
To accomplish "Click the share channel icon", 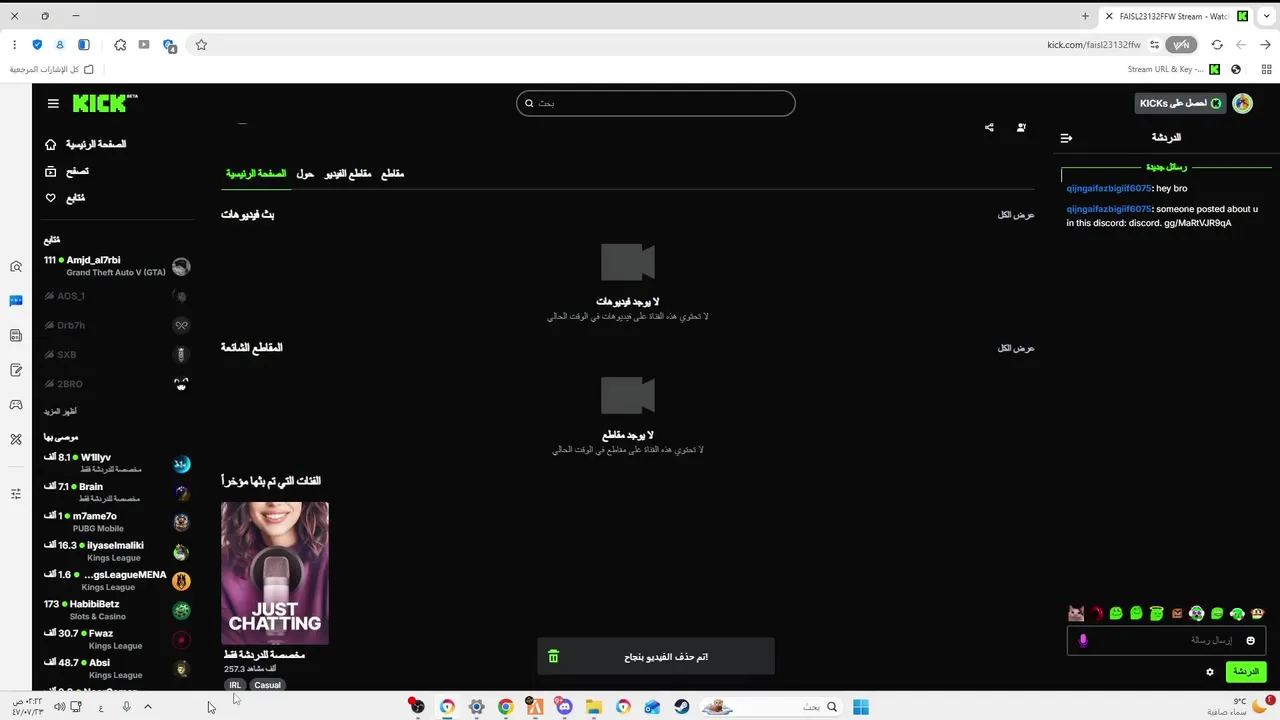I will [x=989, y=127].
